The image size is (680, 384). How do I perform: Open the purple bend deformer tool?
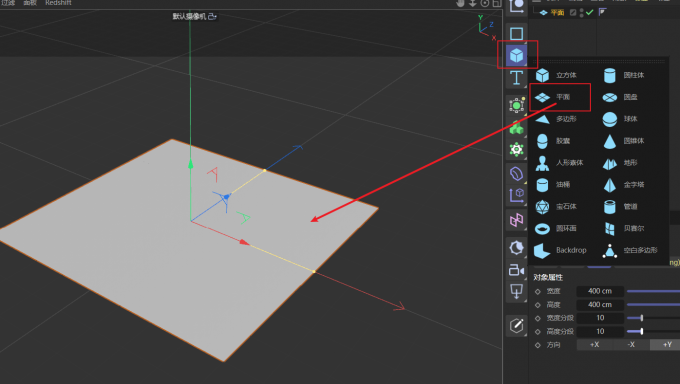coord(517,174)
